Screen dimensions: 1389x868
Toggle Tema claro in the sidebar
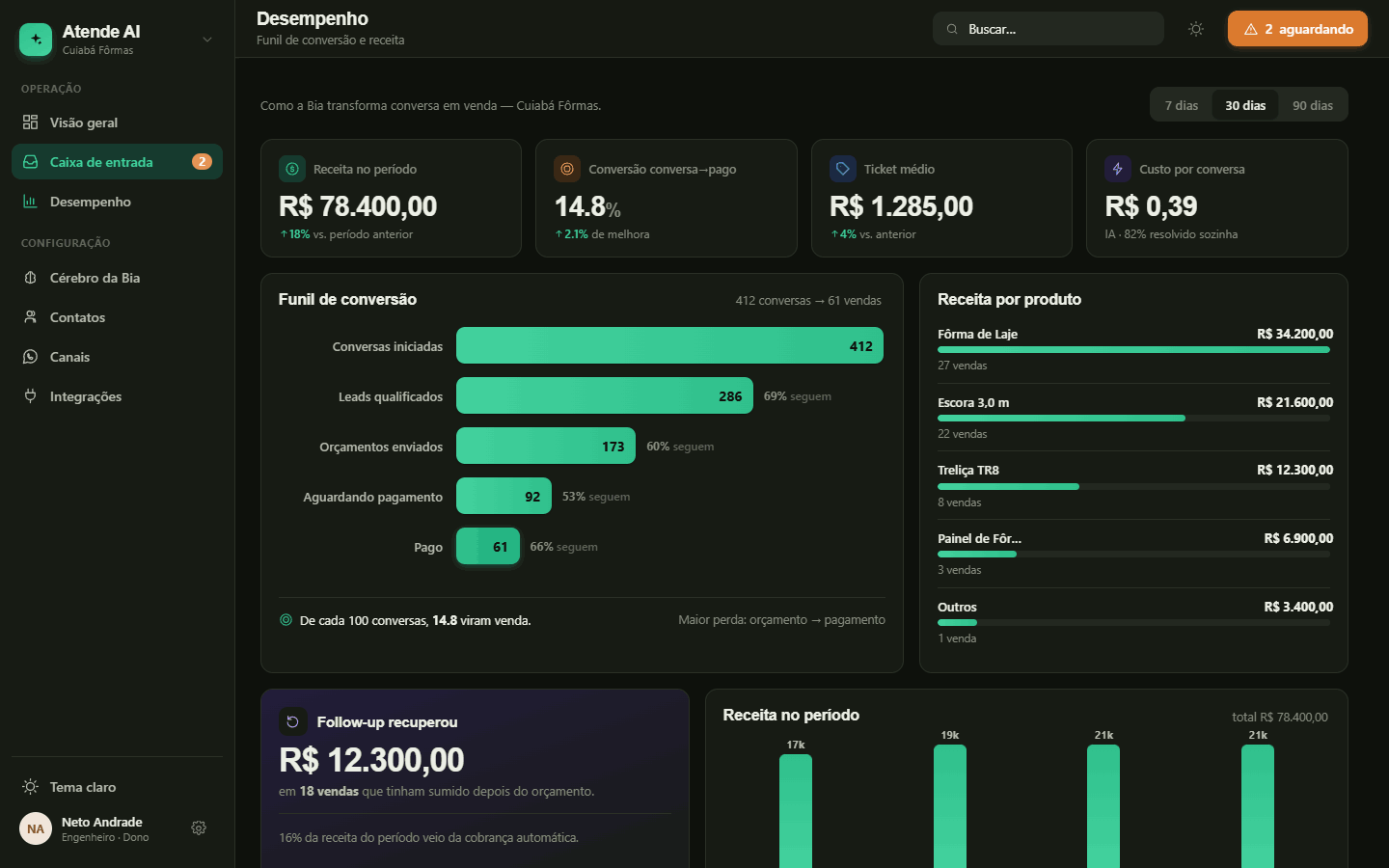coord(117,787)
